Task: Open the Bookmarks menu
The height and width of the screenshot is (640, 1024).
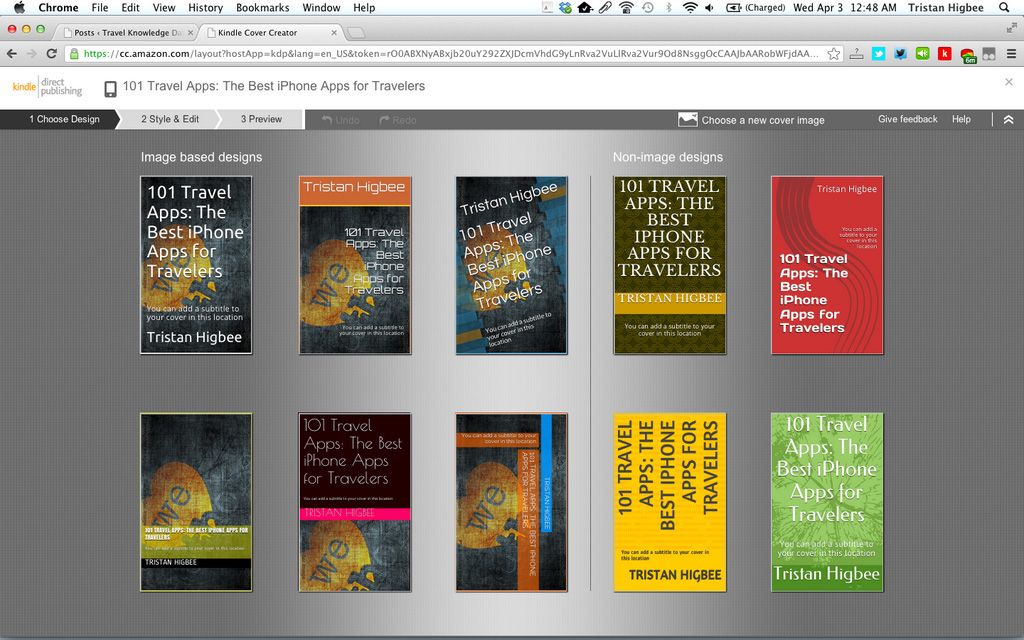Action: tap(263, 8)
